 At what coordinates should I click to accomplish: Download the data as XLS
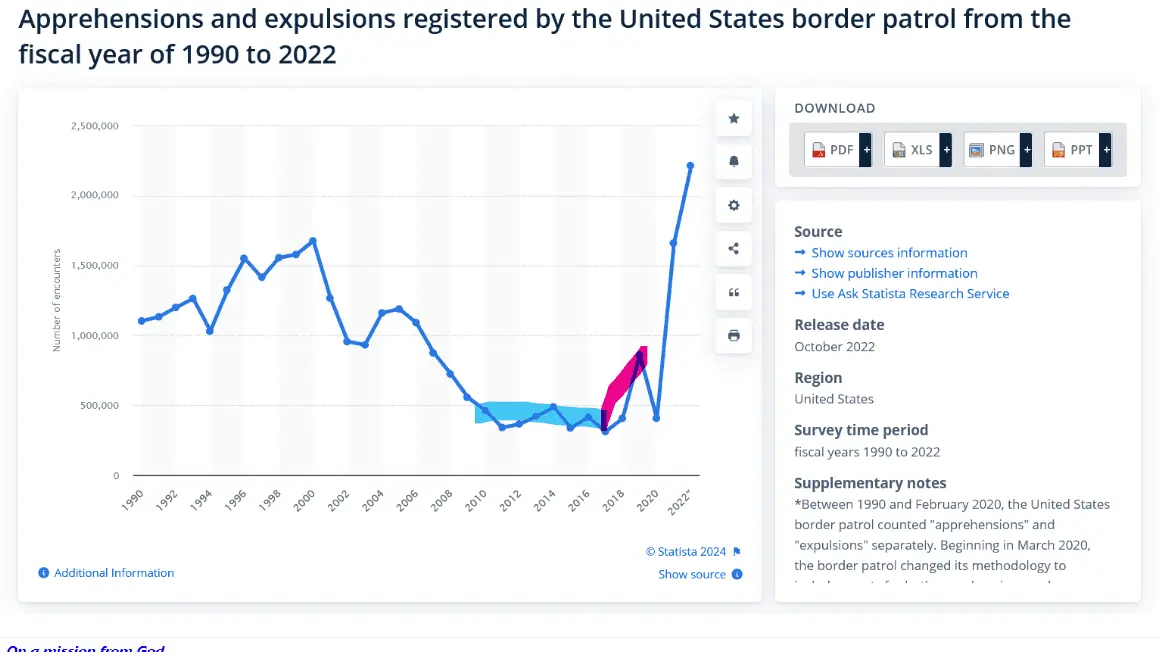911,150
